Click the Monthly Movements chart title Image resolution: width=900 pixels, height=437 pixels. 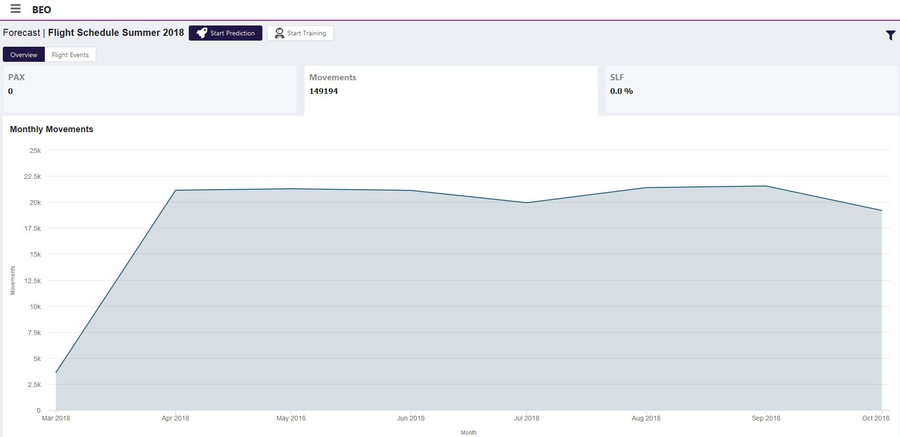coord(52,129)
